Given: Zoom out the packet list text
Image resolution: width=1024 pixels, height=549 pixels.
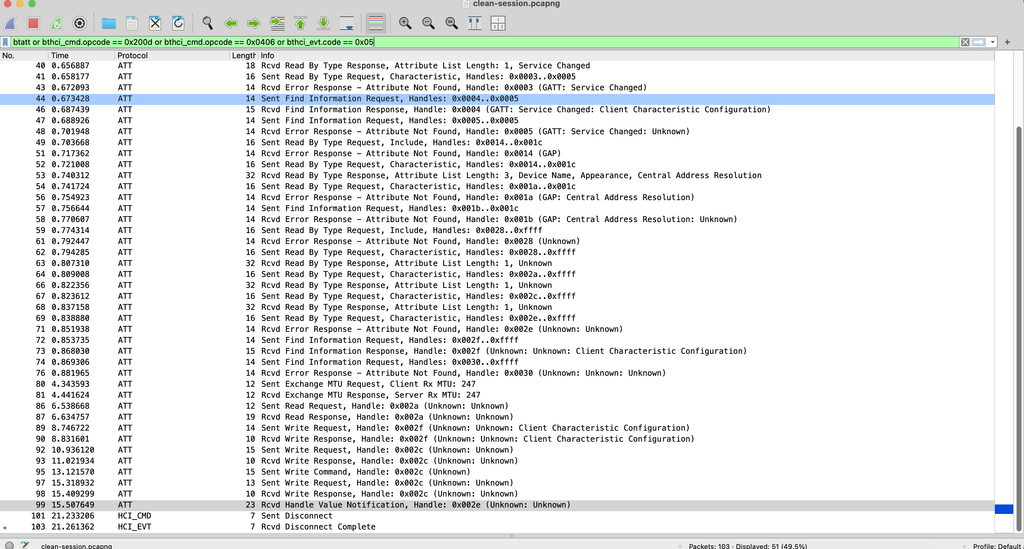Looking at the screenshot, I should (428, 24).
